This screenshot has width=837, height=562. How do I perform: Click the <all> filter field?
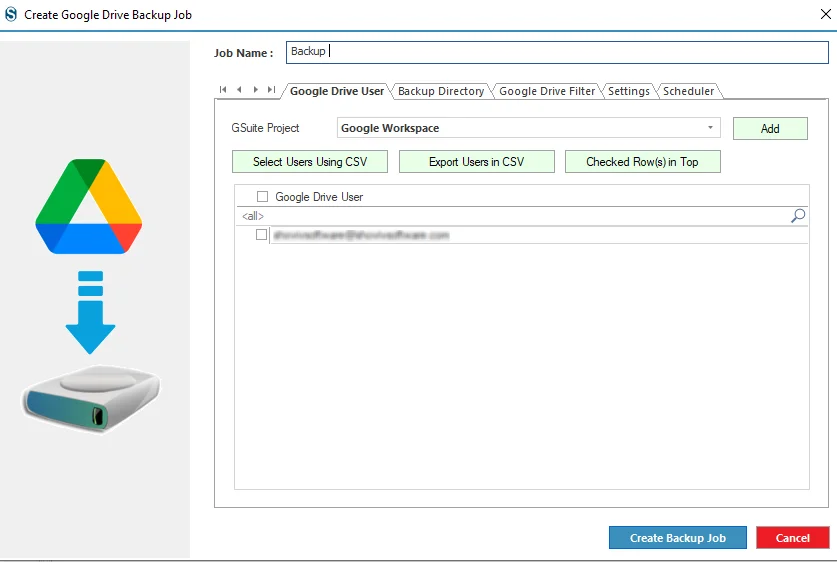coord(512,216)
